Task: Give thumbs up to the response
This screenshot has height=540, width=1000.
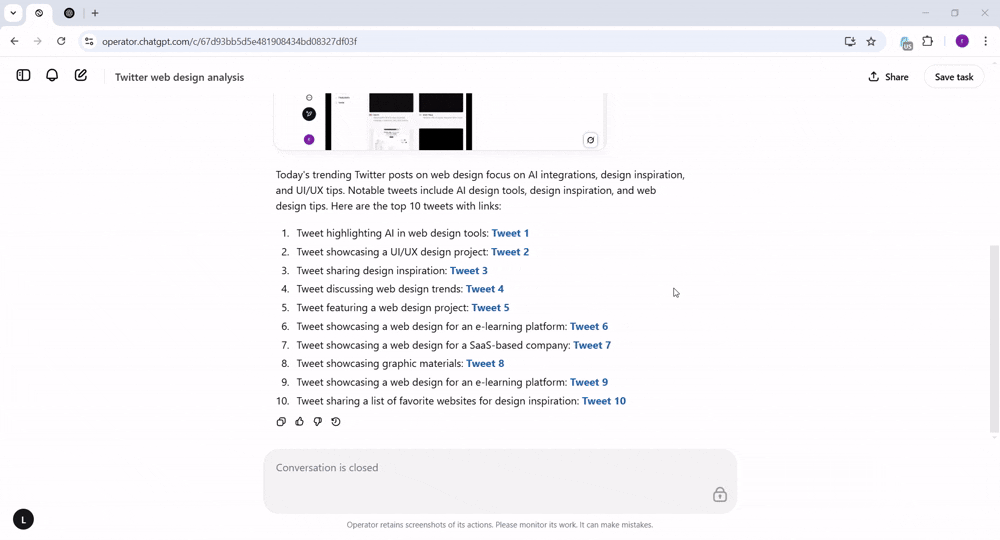Action: [299, 421]
